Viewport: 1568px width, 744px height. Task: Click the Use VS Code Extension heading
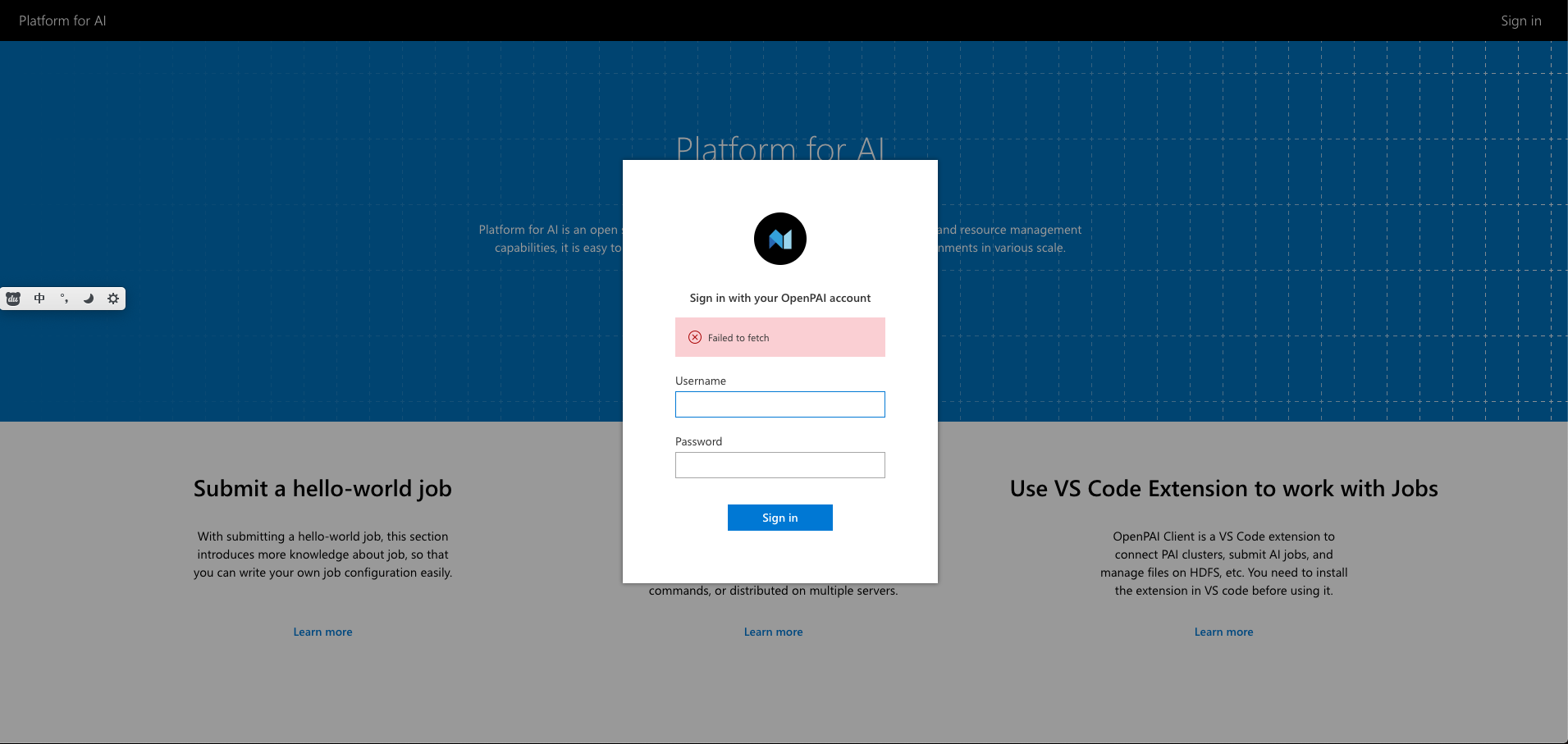(1223, 488)
